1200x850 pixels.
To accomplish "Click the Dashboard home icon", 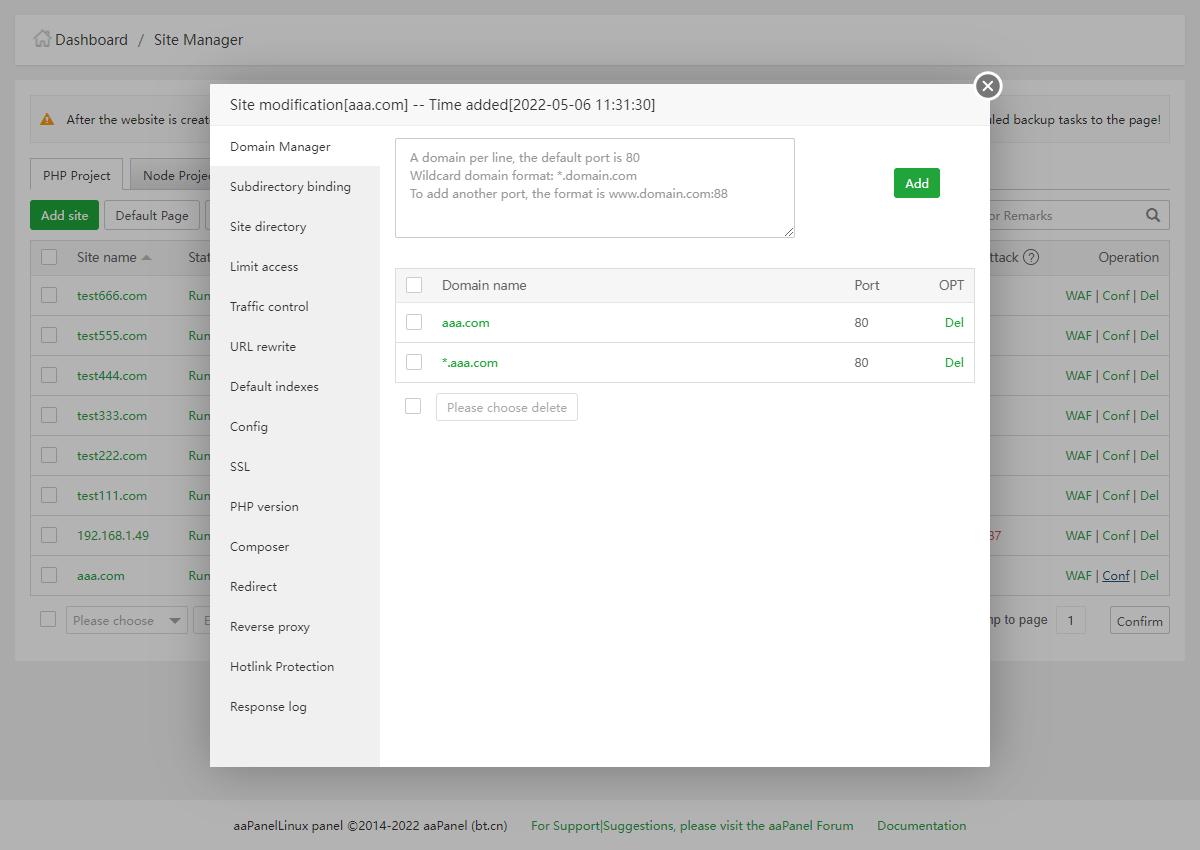I will point(42,39).
